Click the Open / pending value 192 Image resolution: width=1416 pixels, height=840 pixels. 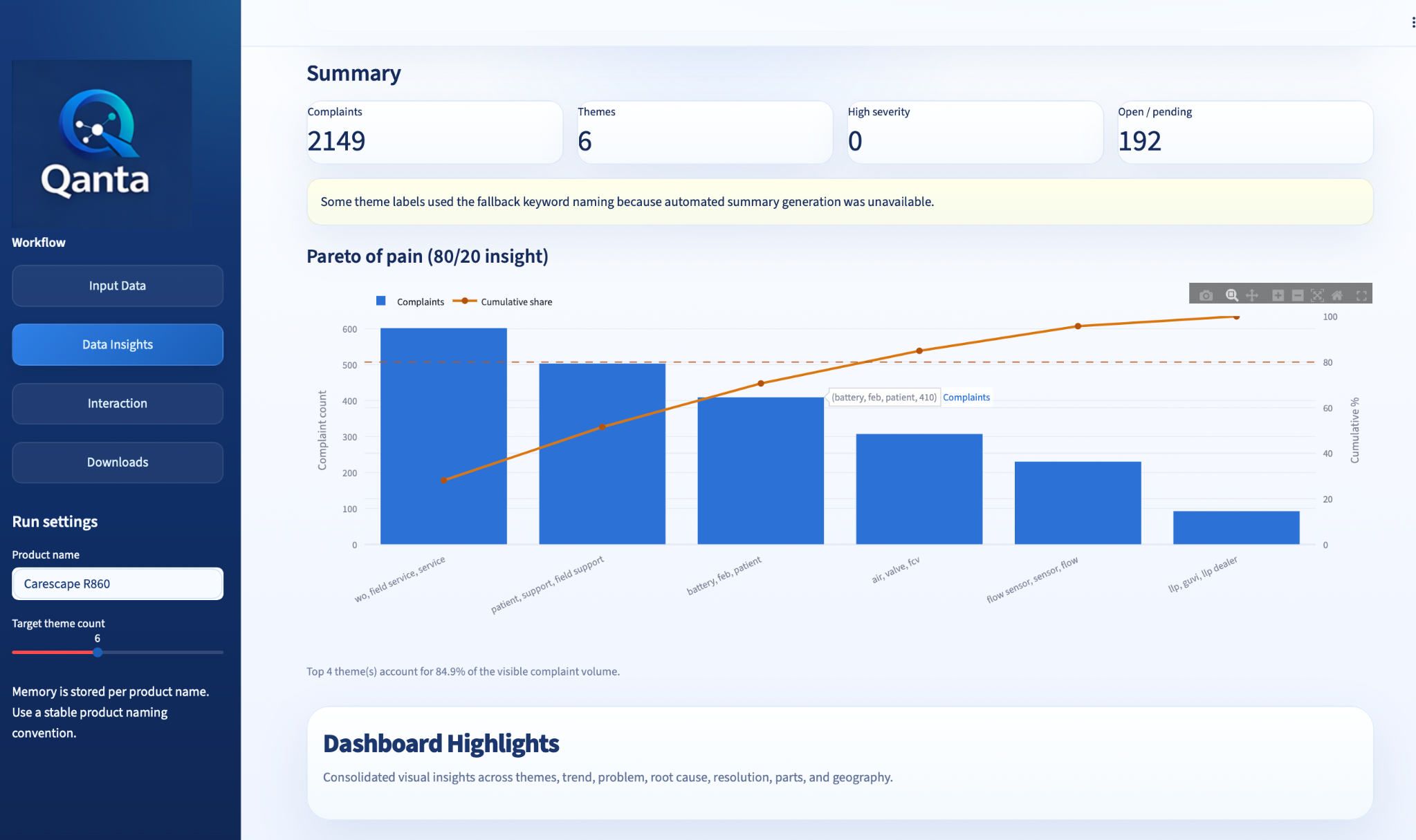[1139, 141]
